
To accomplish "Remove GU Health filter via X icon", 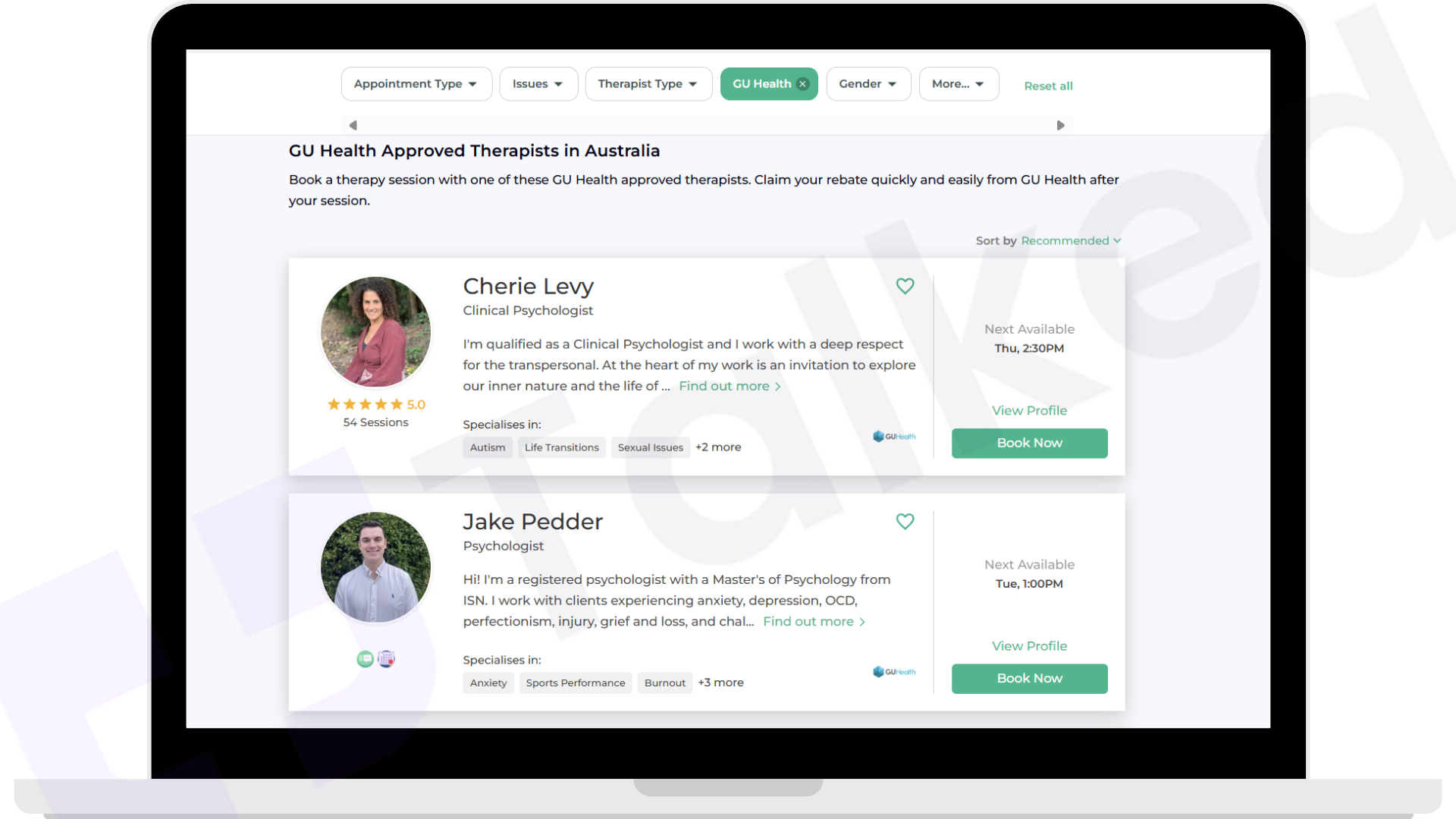I will tap(802, 84).
